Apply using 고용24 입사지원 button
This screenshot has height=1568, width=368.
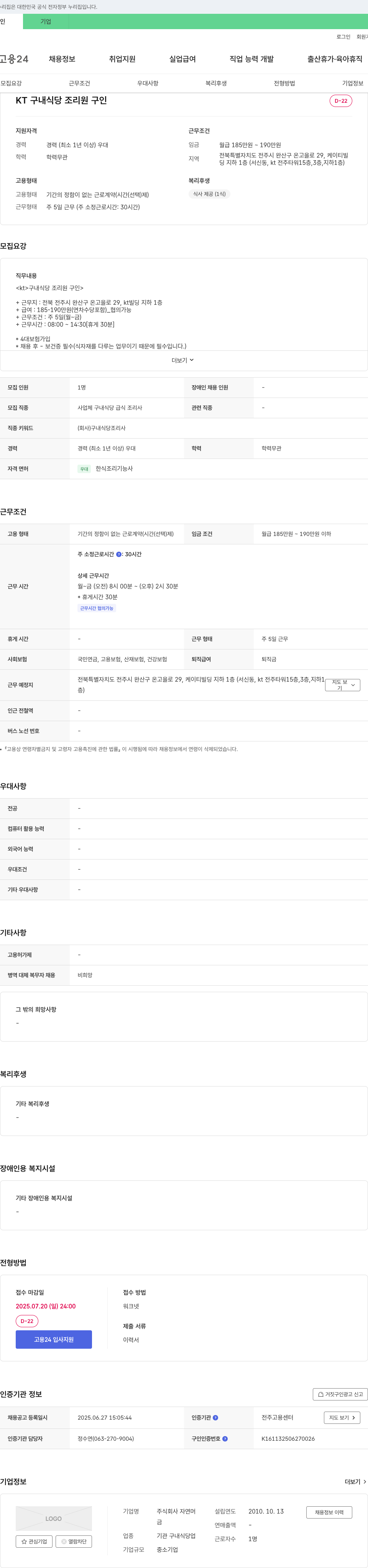coord(54,1340)
